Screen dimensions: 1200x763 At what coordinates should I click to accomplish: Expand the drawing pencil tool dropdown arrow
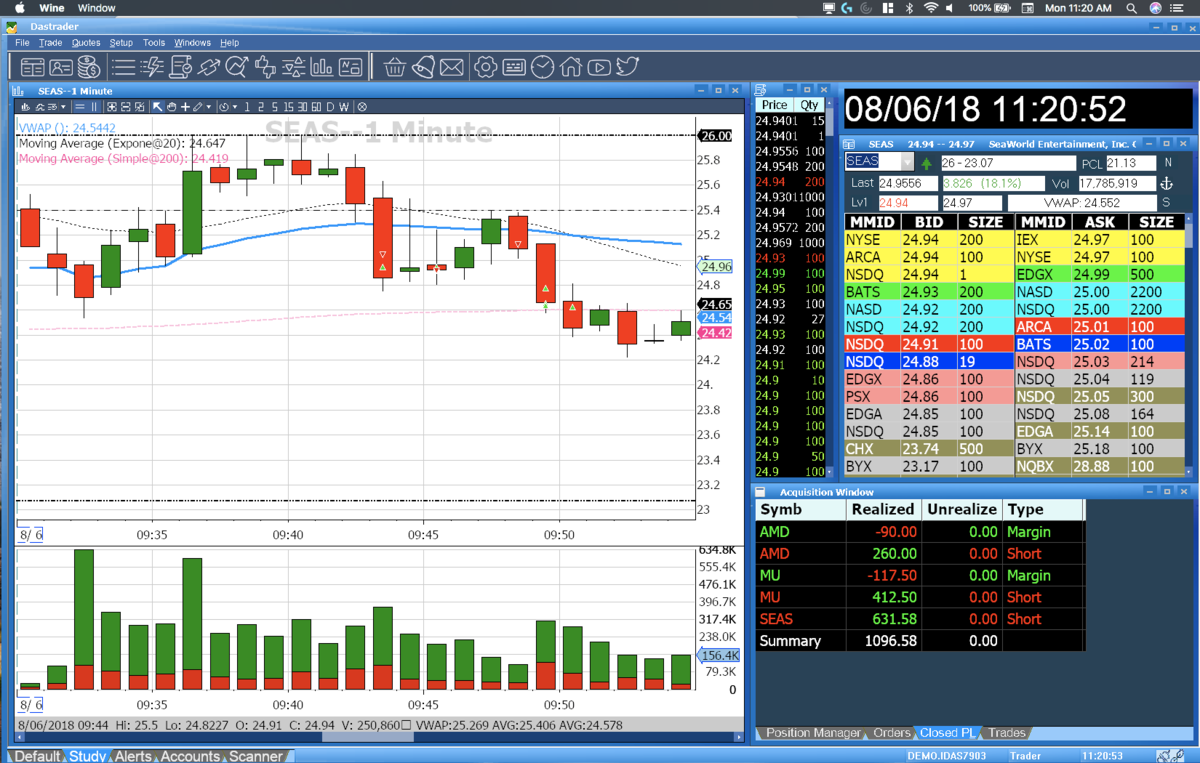[x=209, y=107]
